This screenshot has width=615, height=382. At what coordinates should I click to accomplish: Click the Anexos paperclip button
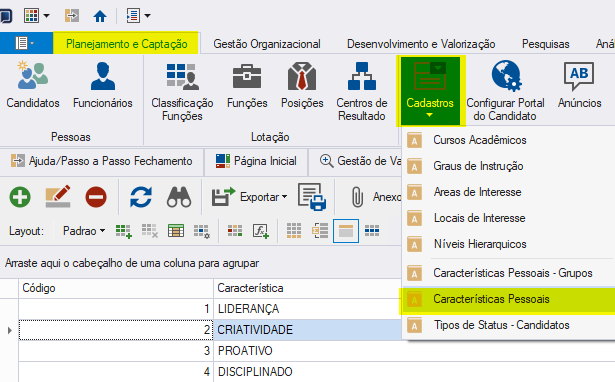375,196
